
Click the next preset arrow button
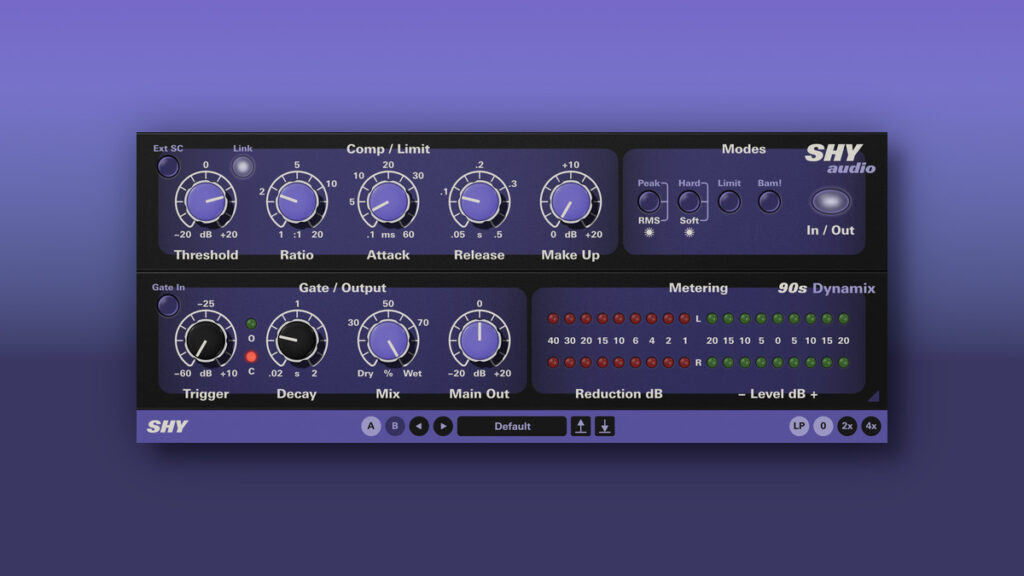(x=443, y=426)
